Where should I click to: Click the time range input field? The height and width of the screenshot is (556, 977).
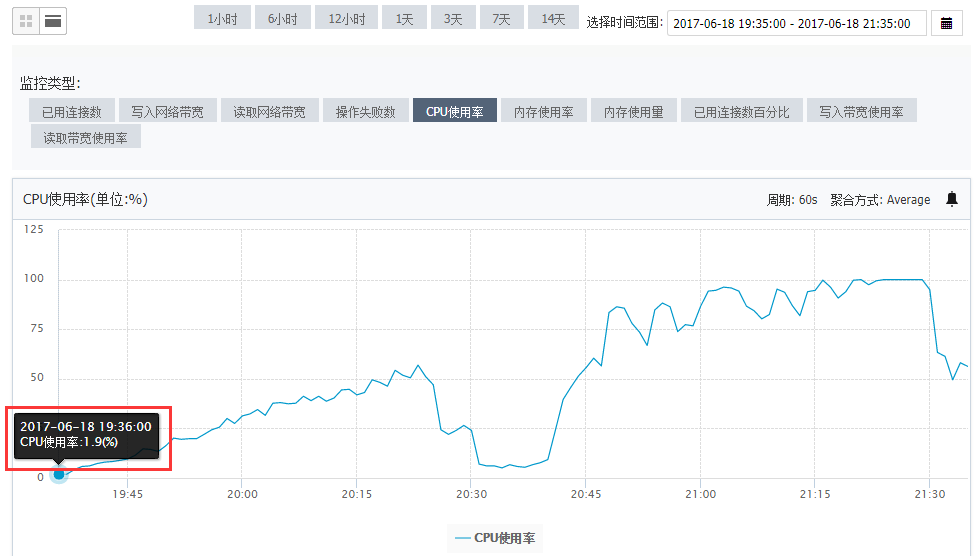[796, 23]
